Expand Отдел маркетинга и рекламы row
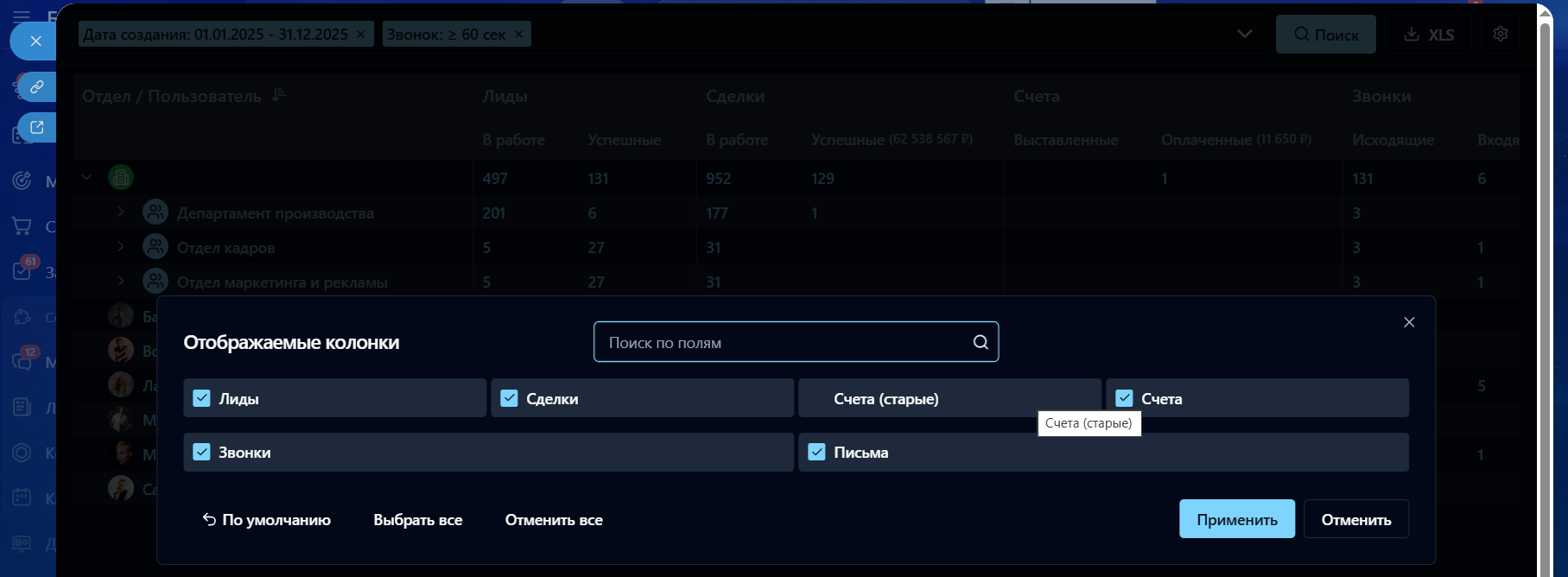Viewport: 1568px width, 577px height. [121, 282]
